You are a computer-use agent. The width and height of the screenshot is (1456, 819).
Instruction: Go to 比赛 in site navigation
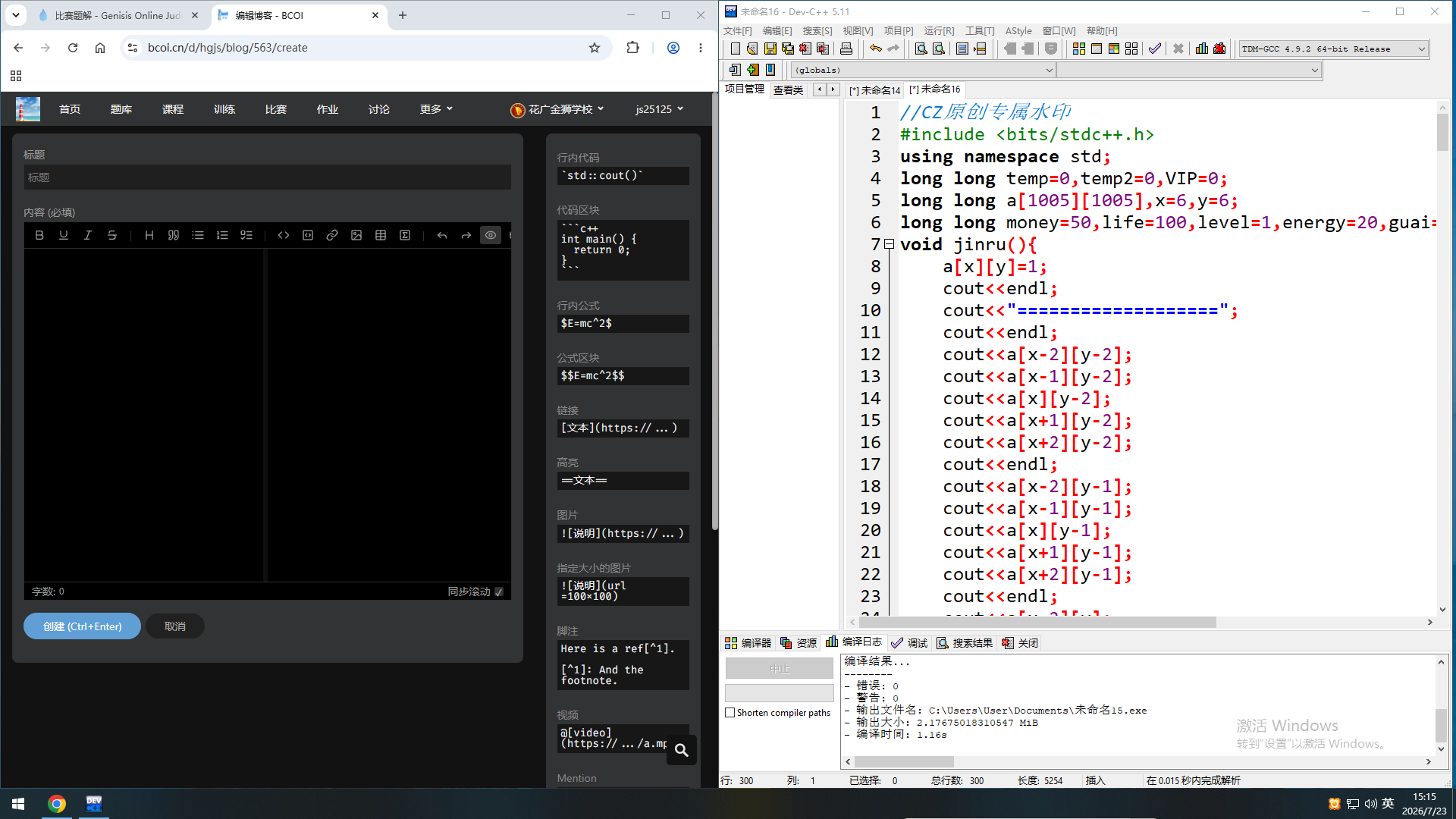[x=276, y=109]
